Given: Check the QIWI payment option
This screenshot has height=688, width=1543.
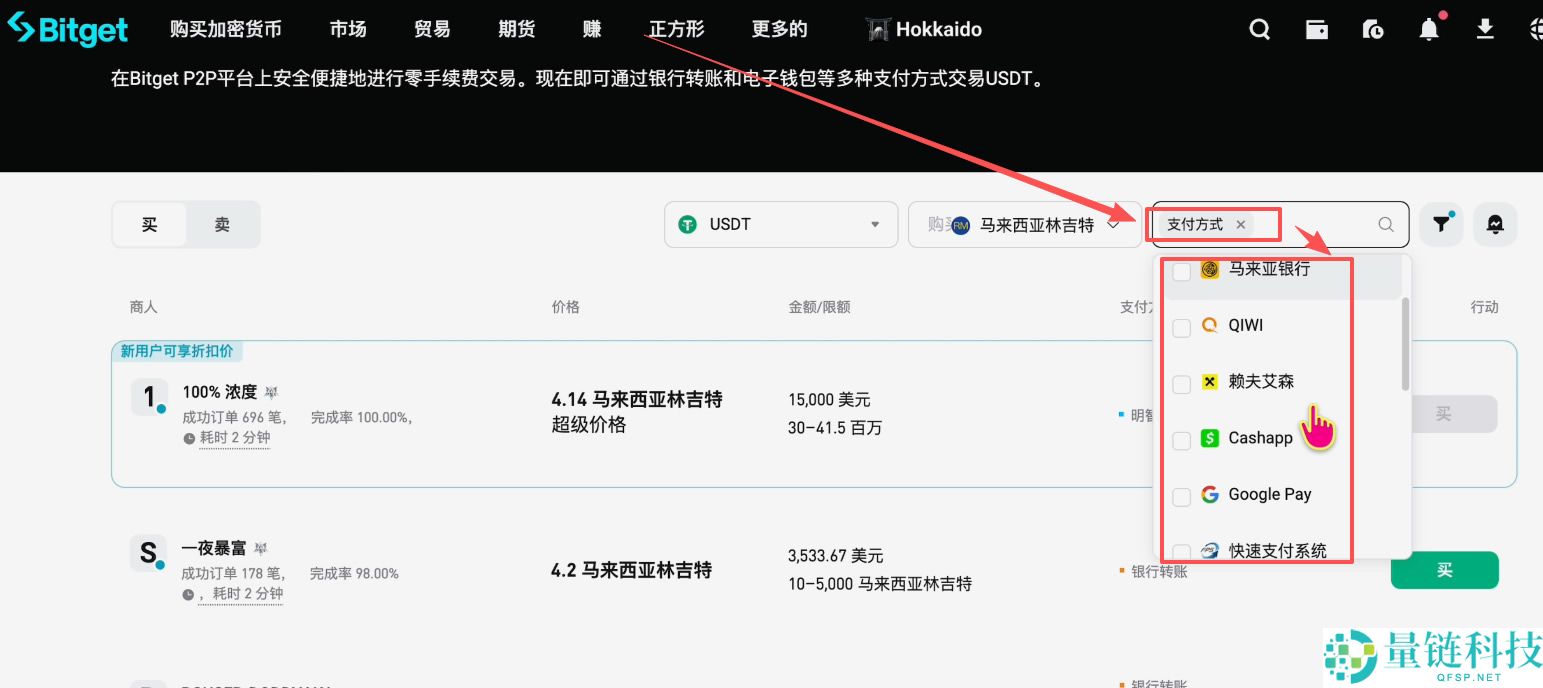Looking at the screenshot, I should tap(1181, 327).
